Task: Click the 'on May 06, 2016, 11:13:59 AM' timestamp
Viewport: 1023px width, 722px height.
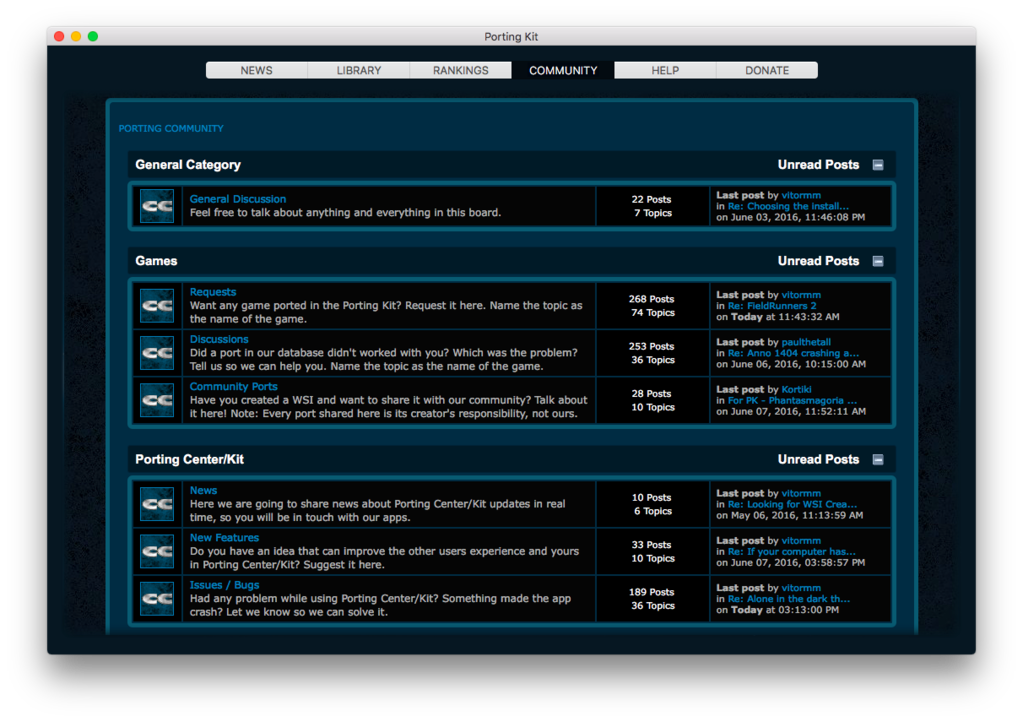Action: (x=789, y=515)
